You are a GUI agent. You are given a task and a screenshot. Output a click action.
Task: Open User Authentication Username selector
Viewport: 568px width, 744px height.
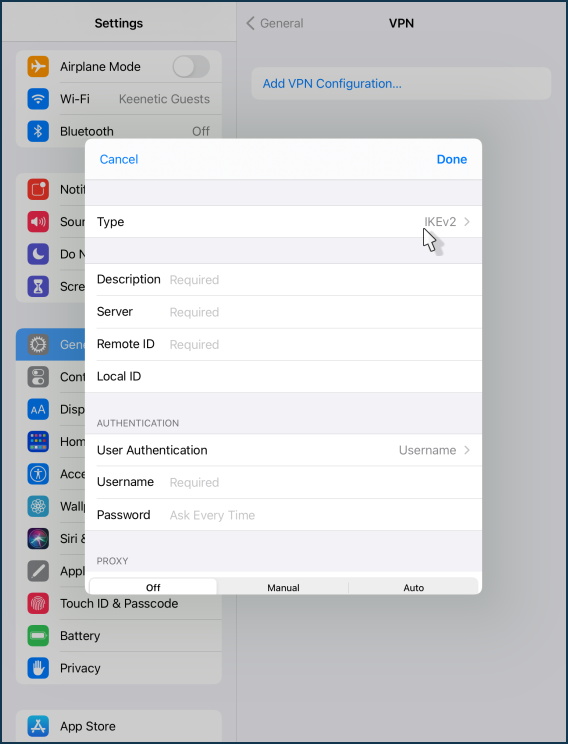coord(283,450)
